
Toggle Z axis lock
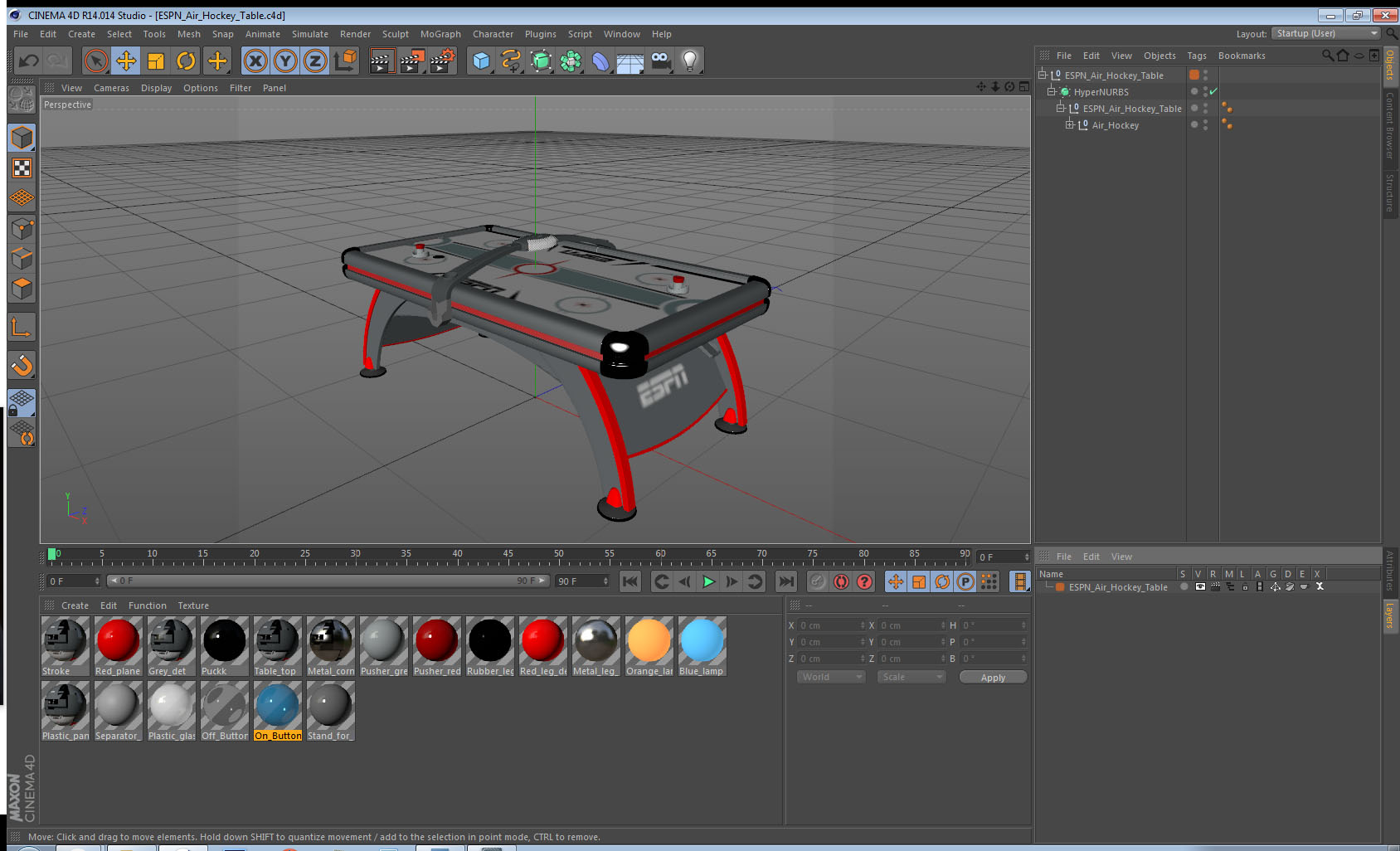click(315, 61)
